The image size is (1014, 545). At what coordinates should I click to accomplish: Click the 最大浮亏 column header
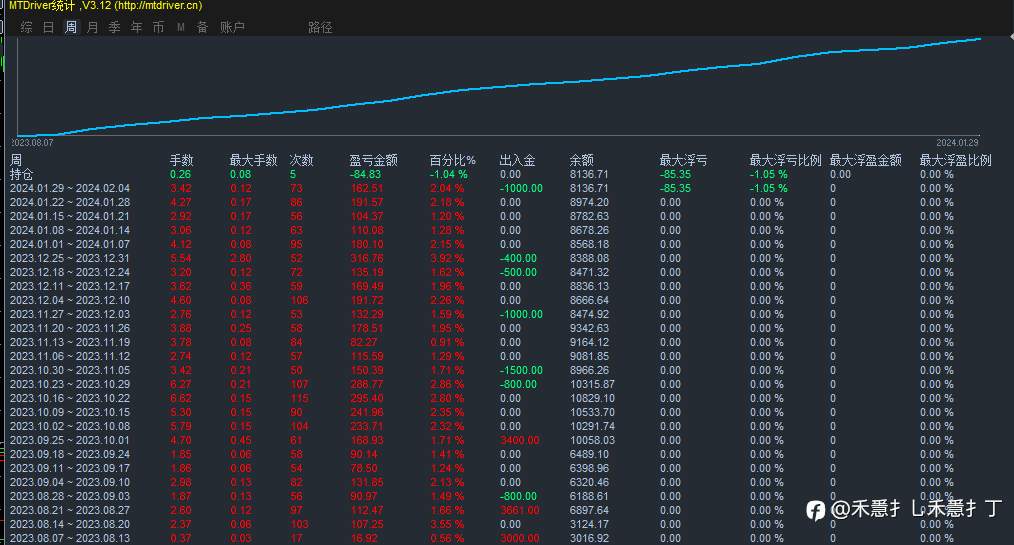tap(683, 160)
